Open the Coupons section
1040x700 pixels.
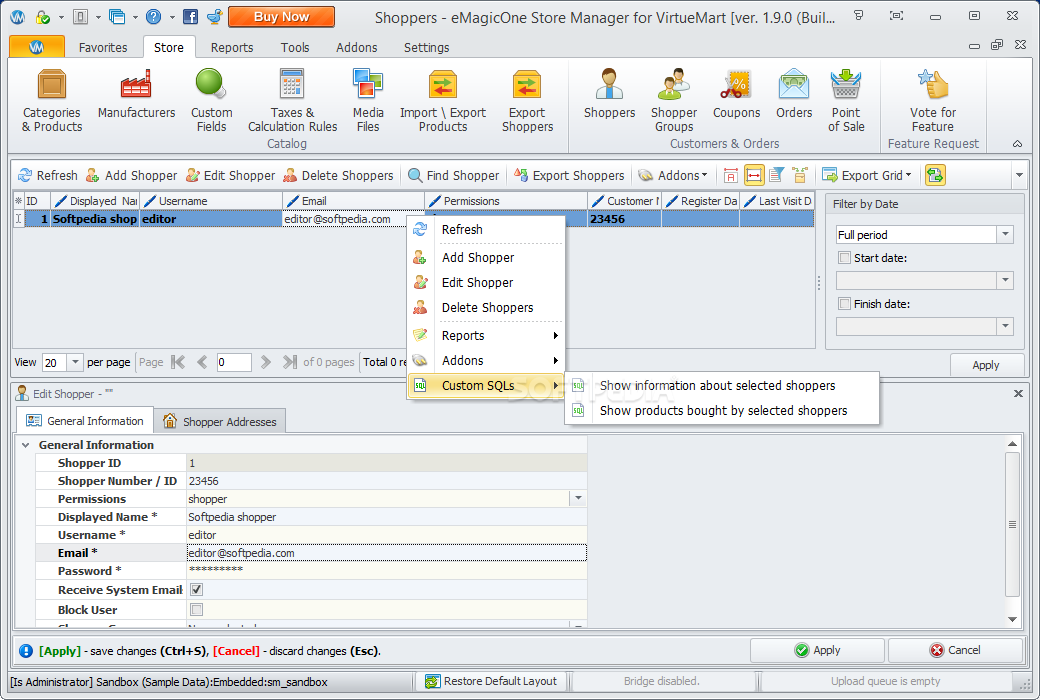[736, 94]
